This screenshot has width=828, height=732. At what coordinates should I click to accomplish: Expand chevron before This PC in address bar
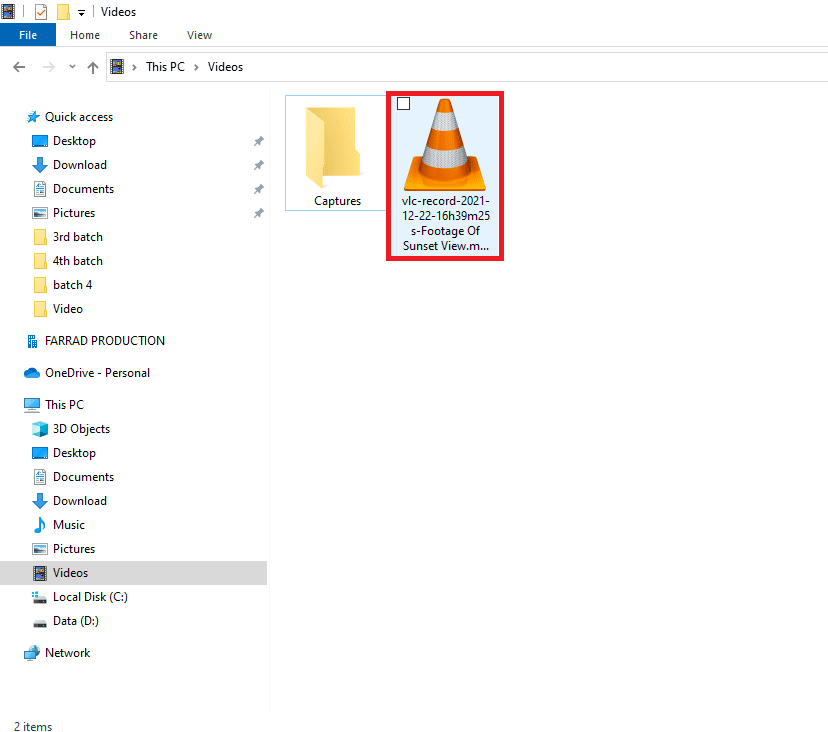pos(134,67)
